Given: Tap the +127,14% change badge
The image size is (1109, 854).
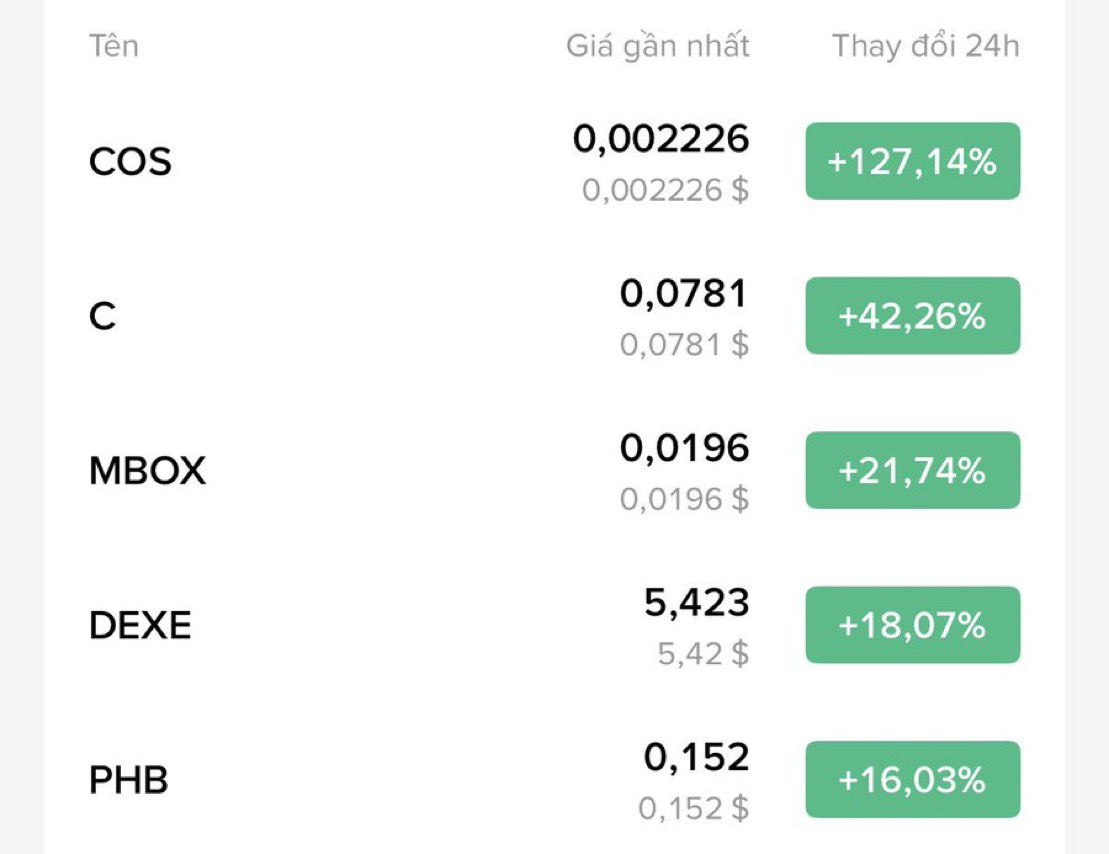Looking at the screenshot, I should (912, 161).
